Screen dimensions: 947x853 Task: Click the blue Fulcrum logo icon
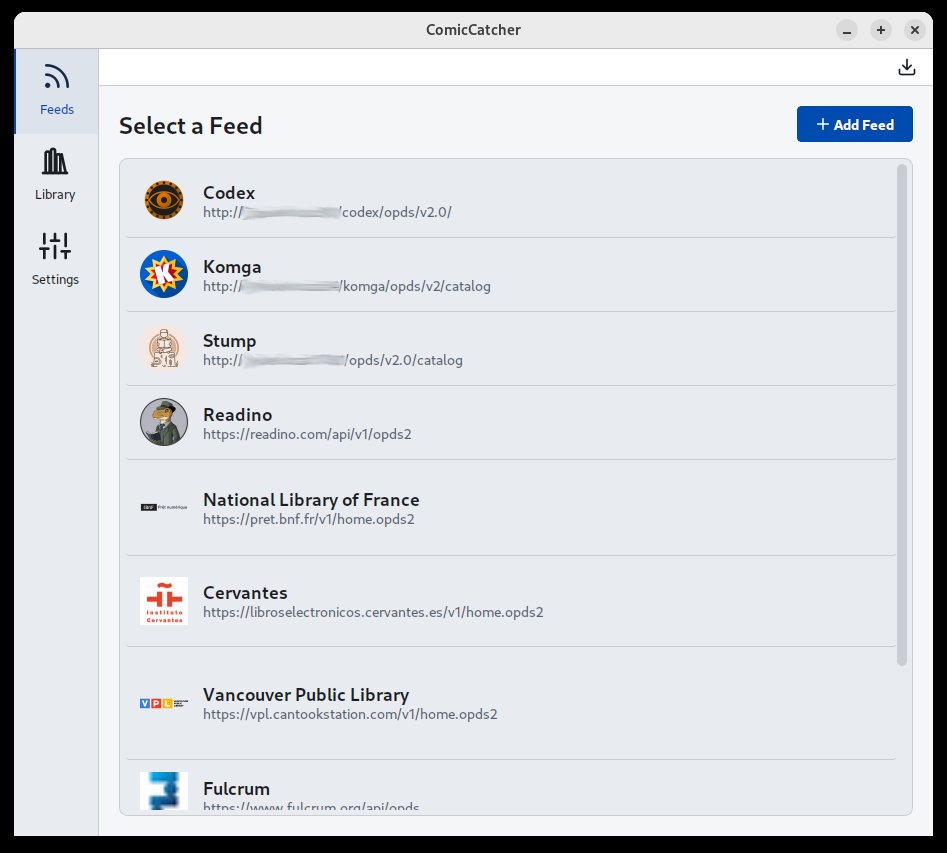[164, 790]
